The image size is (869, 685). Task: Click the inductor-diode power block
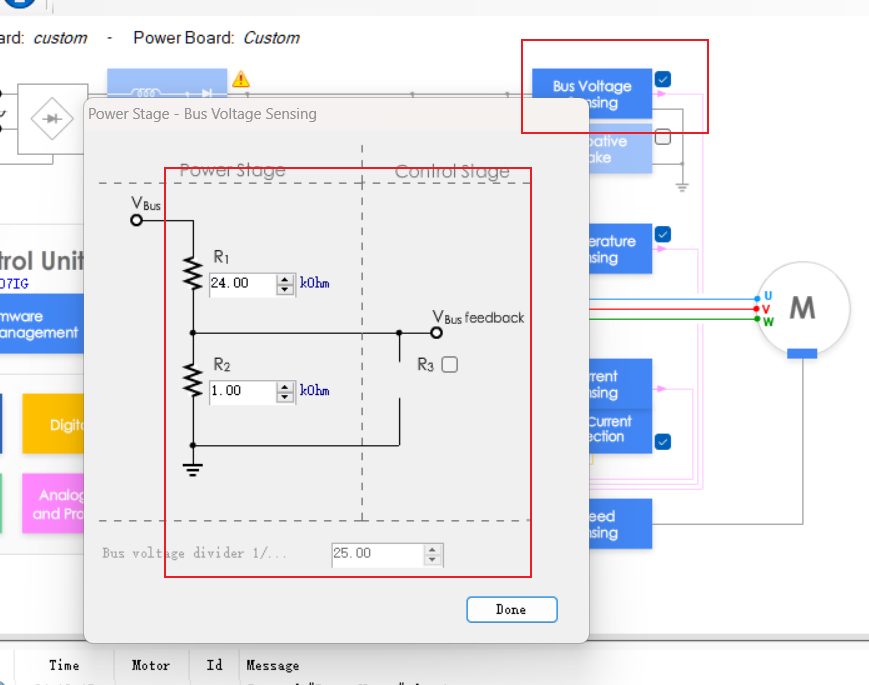tap(167, 81)
